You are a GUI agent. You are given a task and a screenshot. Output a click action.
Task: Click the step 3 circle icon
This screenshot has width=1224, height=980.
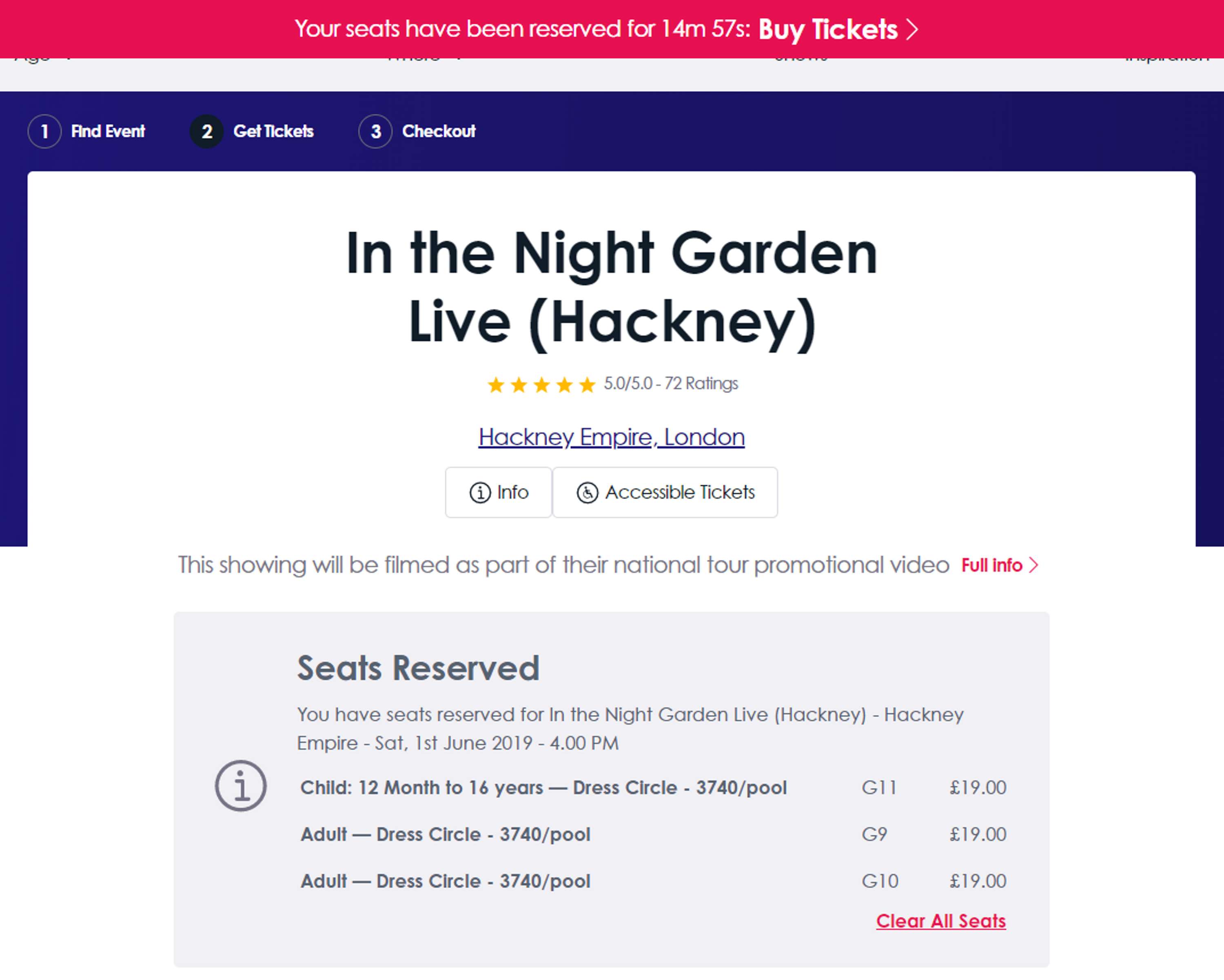(x=375, y=131)
